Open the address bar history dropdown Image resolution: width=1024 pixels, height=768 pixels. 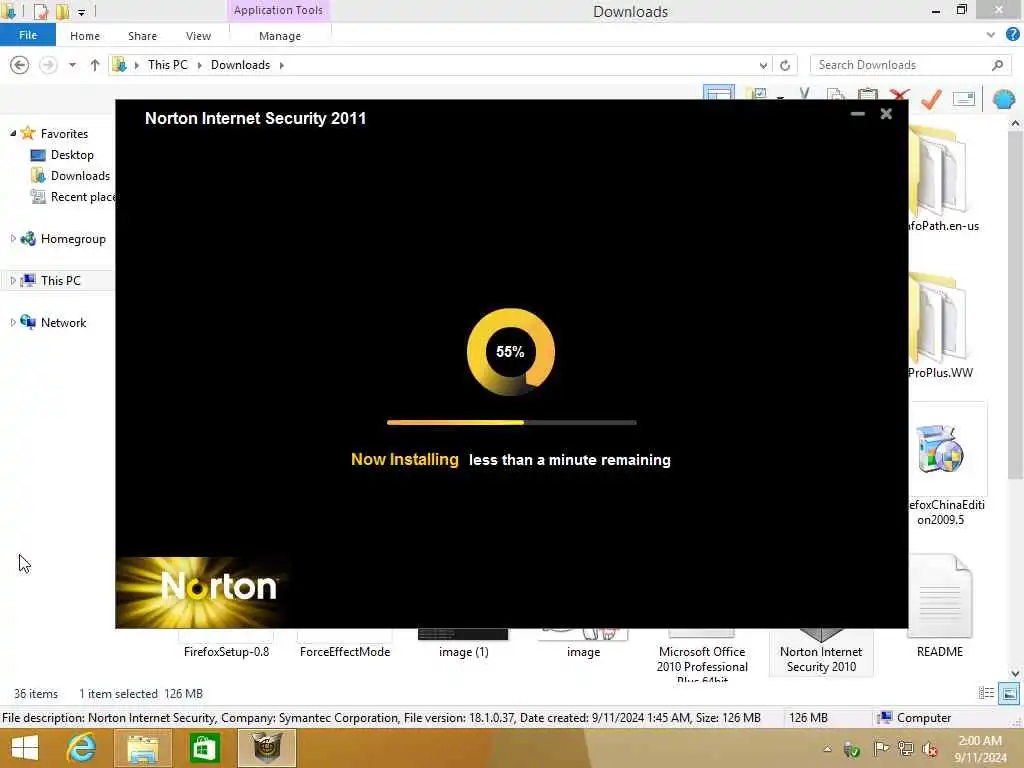click(x=763, y=65)
